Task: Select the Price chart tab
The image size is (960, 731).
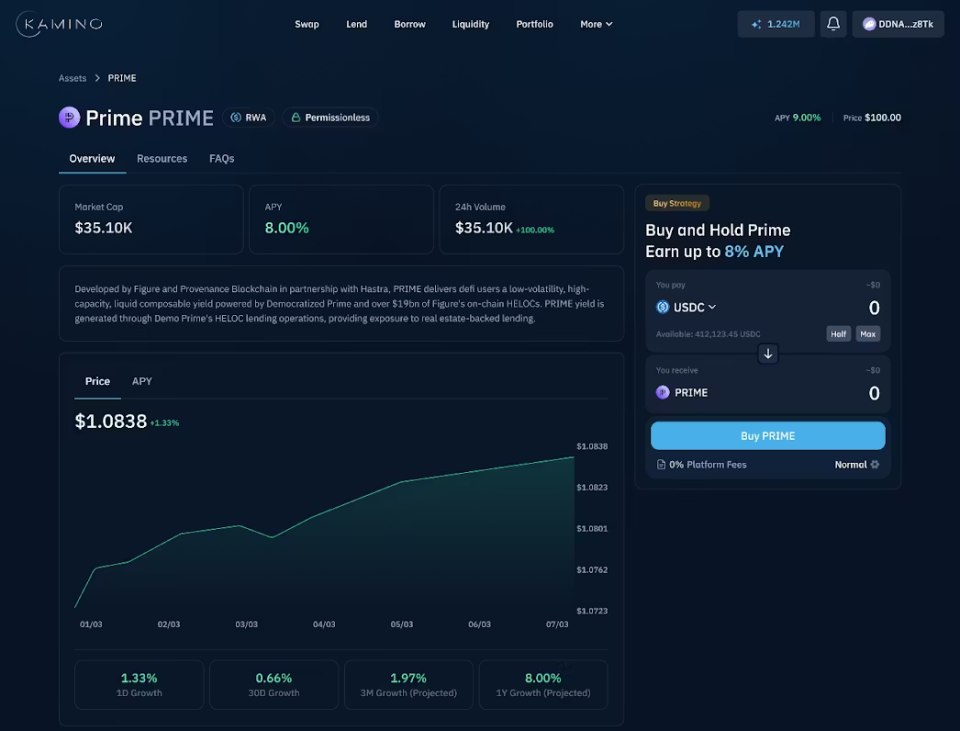Action: 97,381
